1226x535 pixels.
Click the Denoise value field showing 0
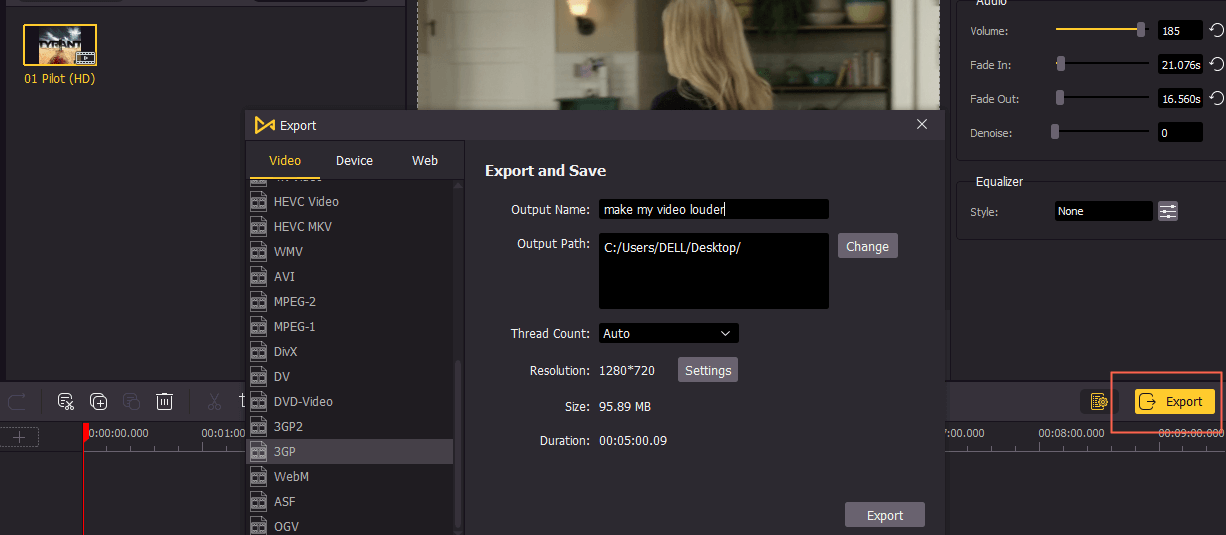pos(1180,133)
